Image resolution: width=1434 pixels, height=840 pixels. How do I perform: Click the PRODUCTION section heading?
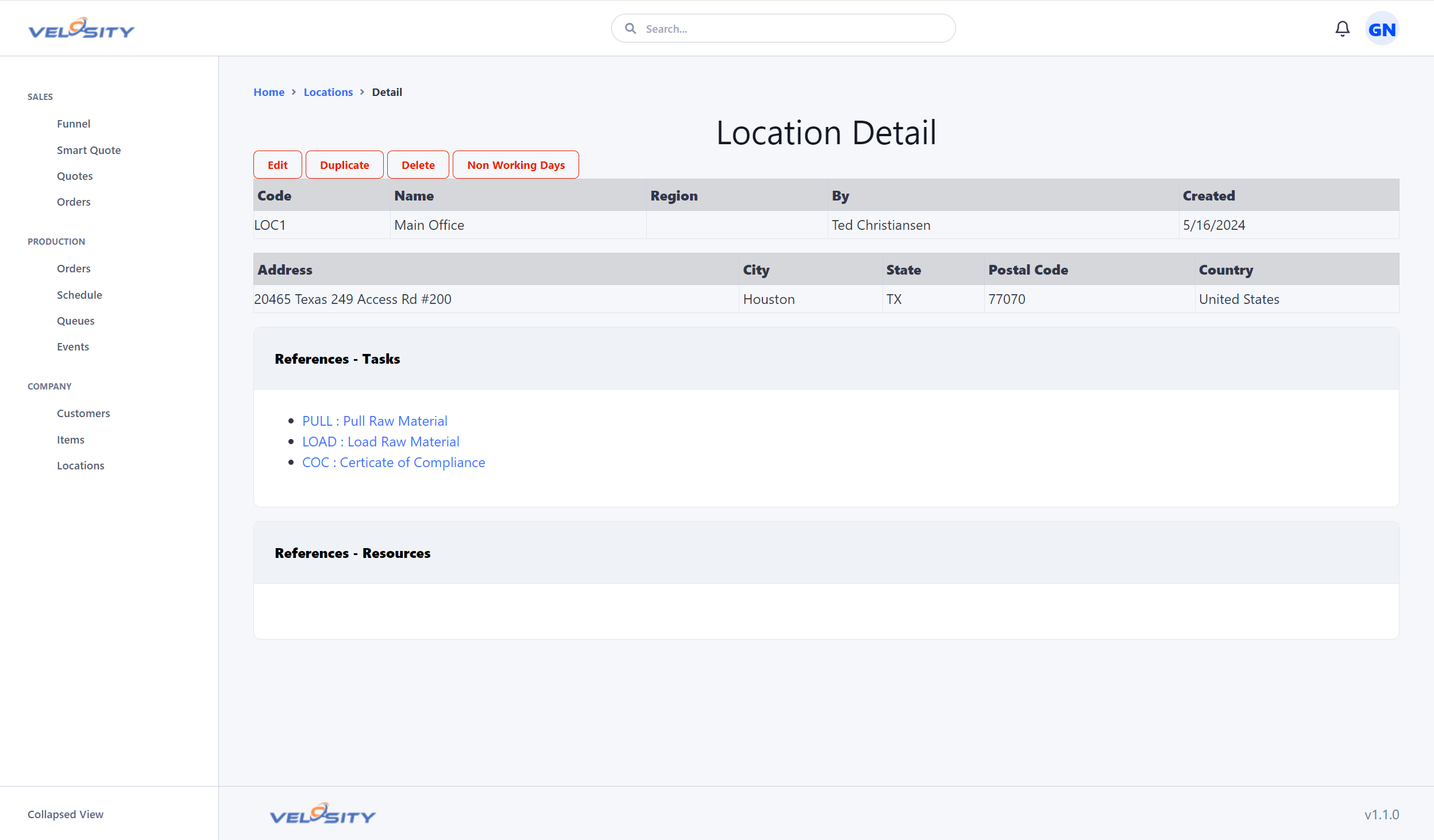(x=56, y=241)
